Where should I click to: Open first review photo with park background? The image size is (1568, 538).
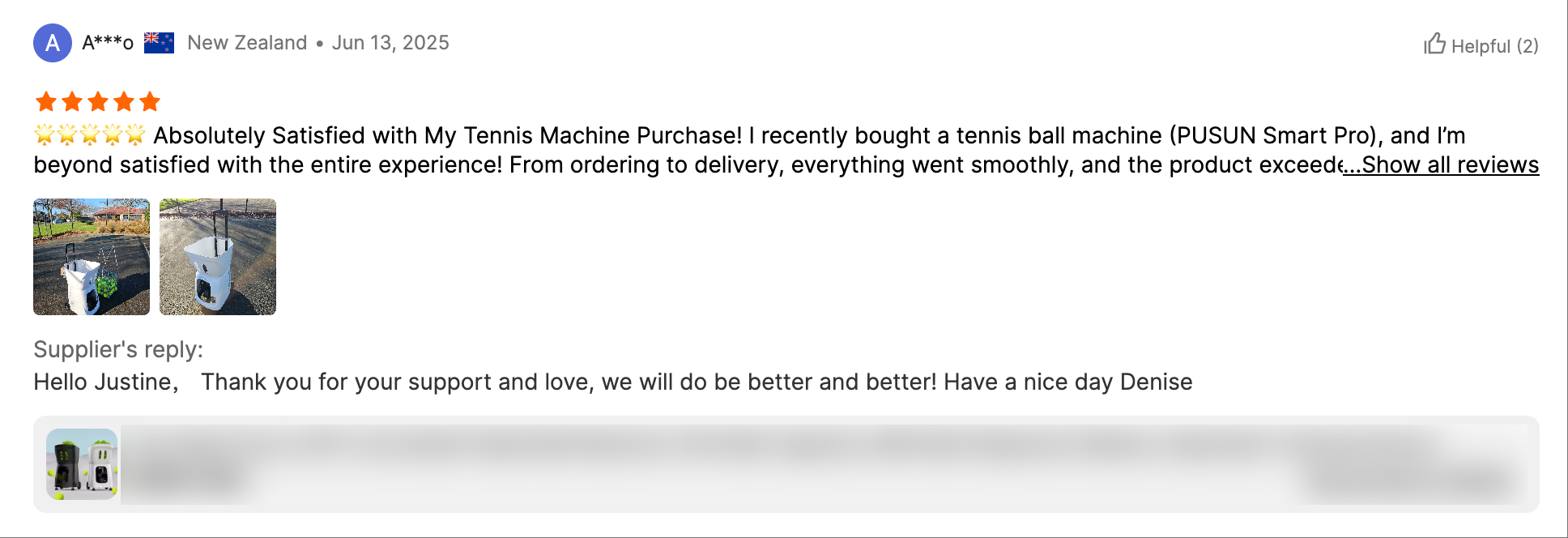click(x=92, y=257)
